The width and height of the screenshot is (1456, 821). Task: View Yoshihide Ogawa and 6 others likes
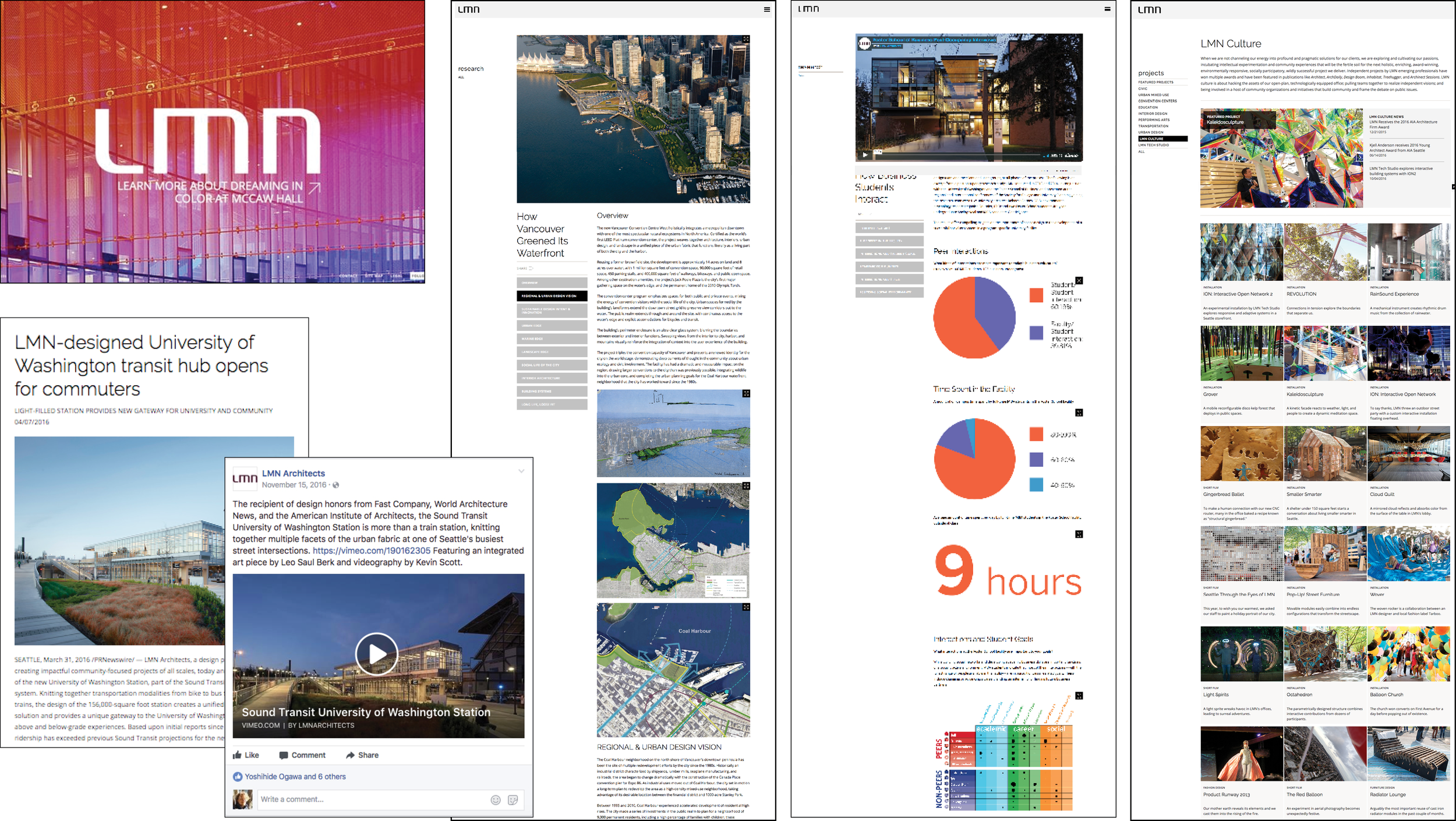point(295,777)
